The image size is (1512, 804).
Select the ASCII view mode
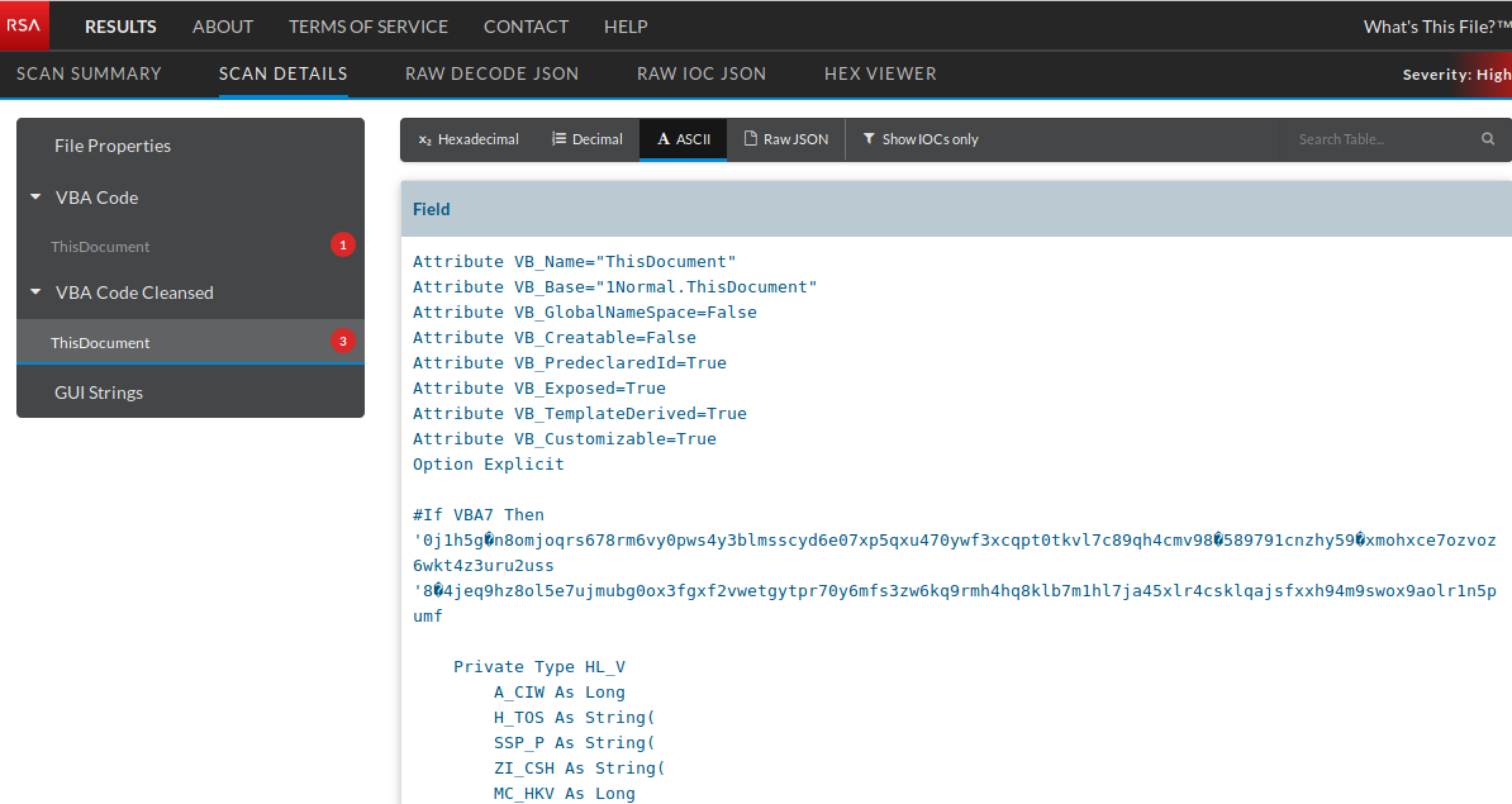684,139
